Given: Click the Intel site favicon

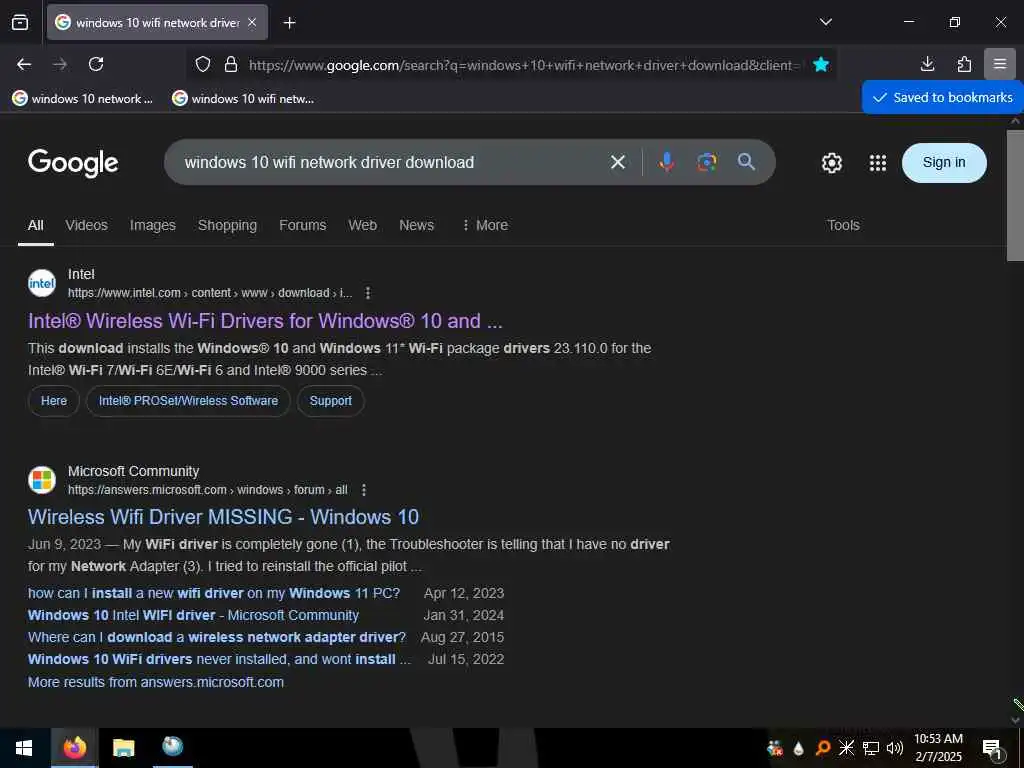Looking at the screenshot, I should [42, 283].
